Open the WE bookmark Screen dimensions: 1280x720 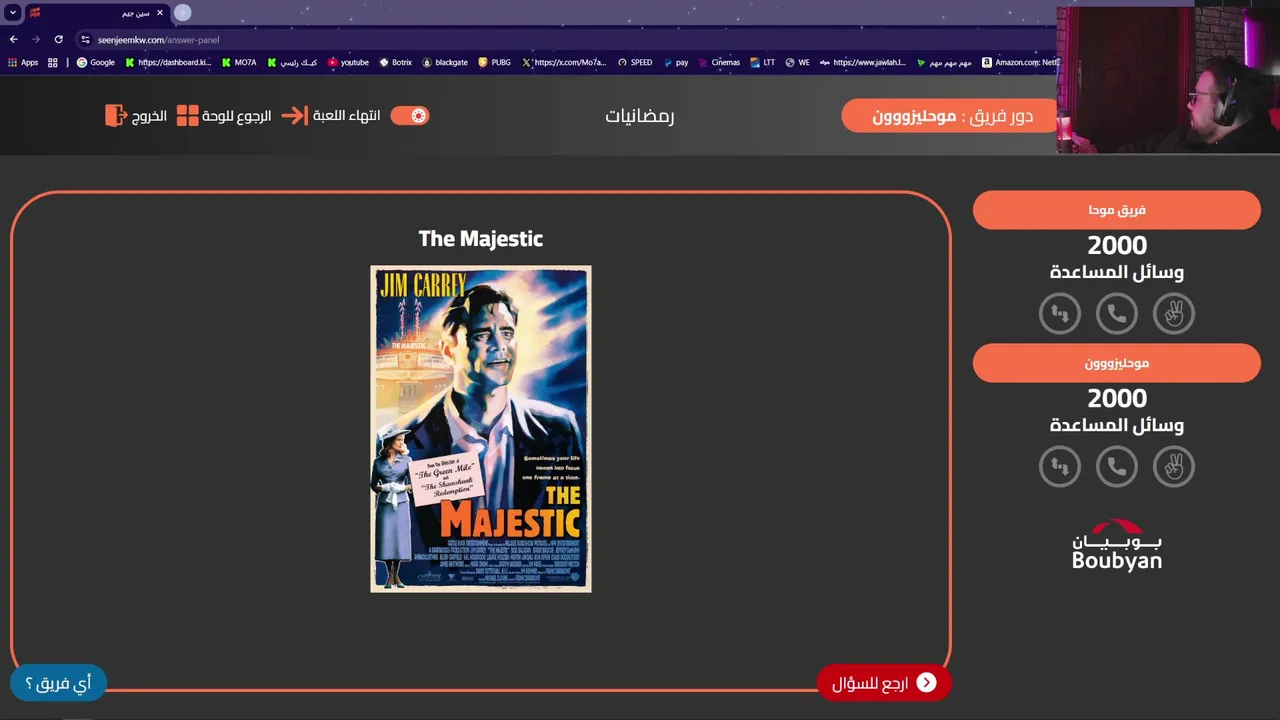[797, 62]
